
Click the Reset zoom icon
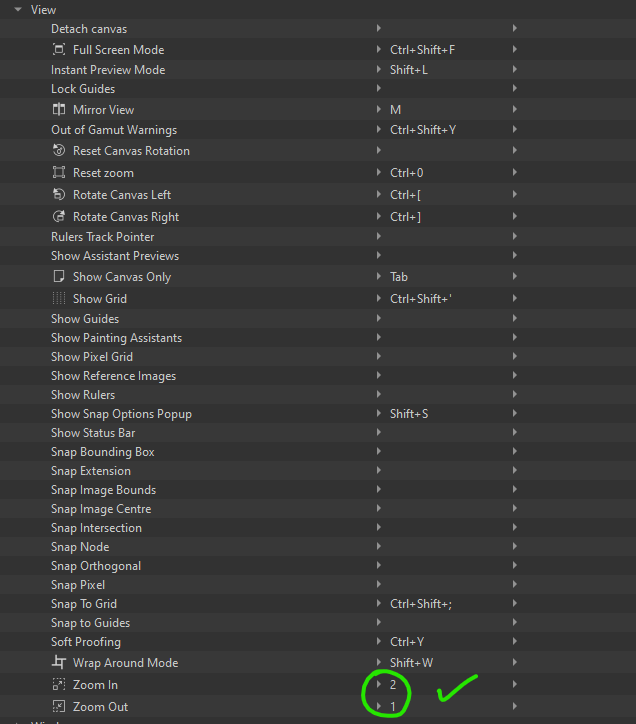pyautogui.click(x=59, y=172)
